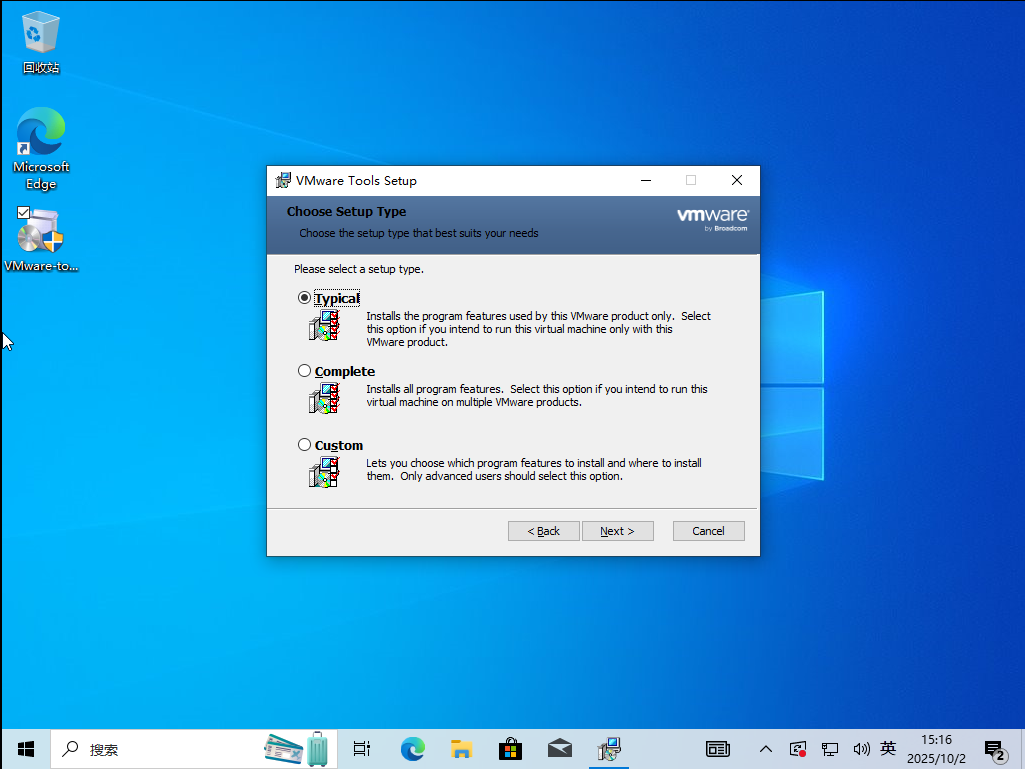Click the security alert tray icon
Screen dimensions: 1025x769
point(798,749)
